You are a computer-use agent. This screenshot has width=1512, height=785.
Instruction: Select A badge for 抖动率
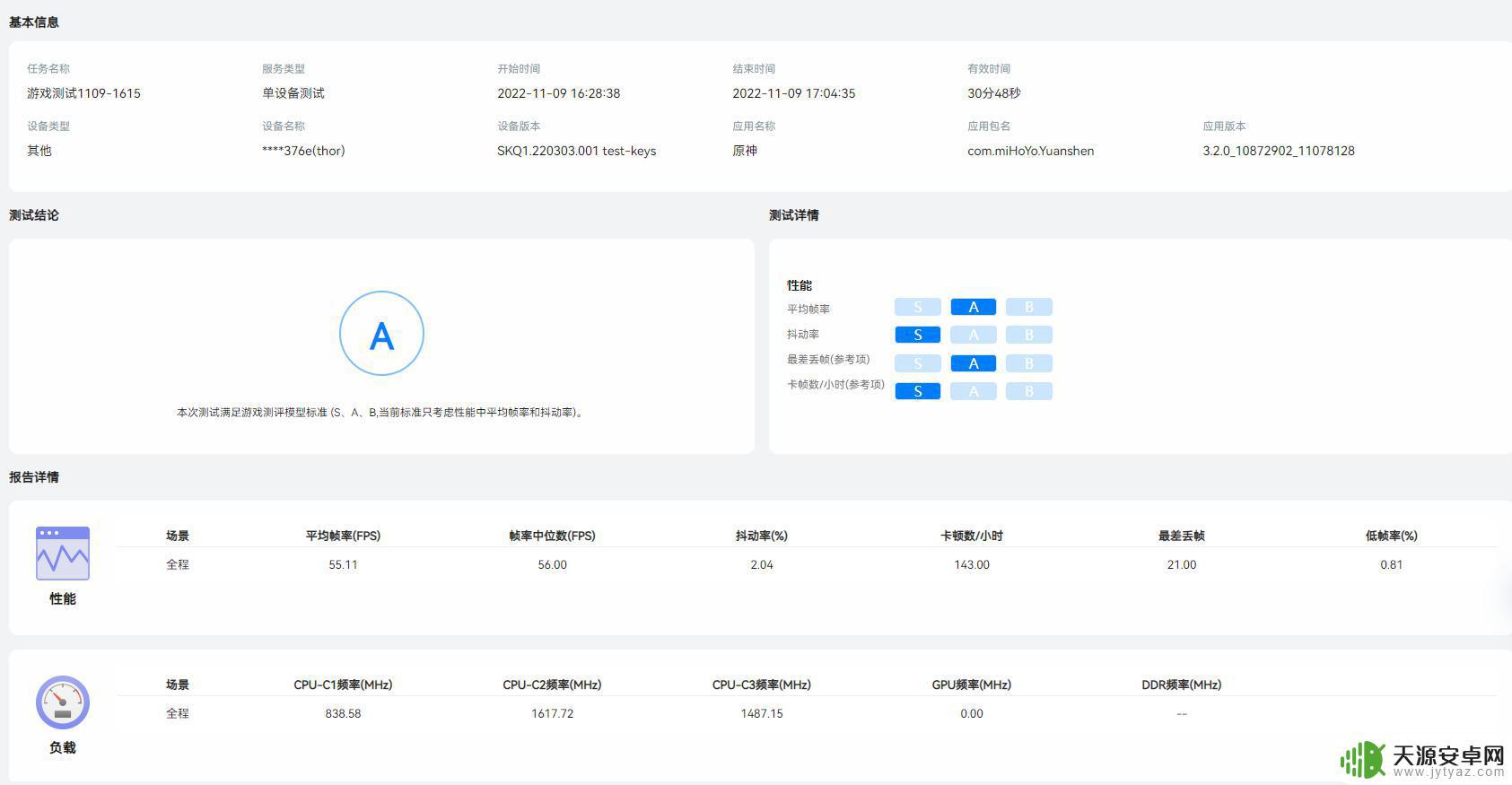[x=974, y=335]
